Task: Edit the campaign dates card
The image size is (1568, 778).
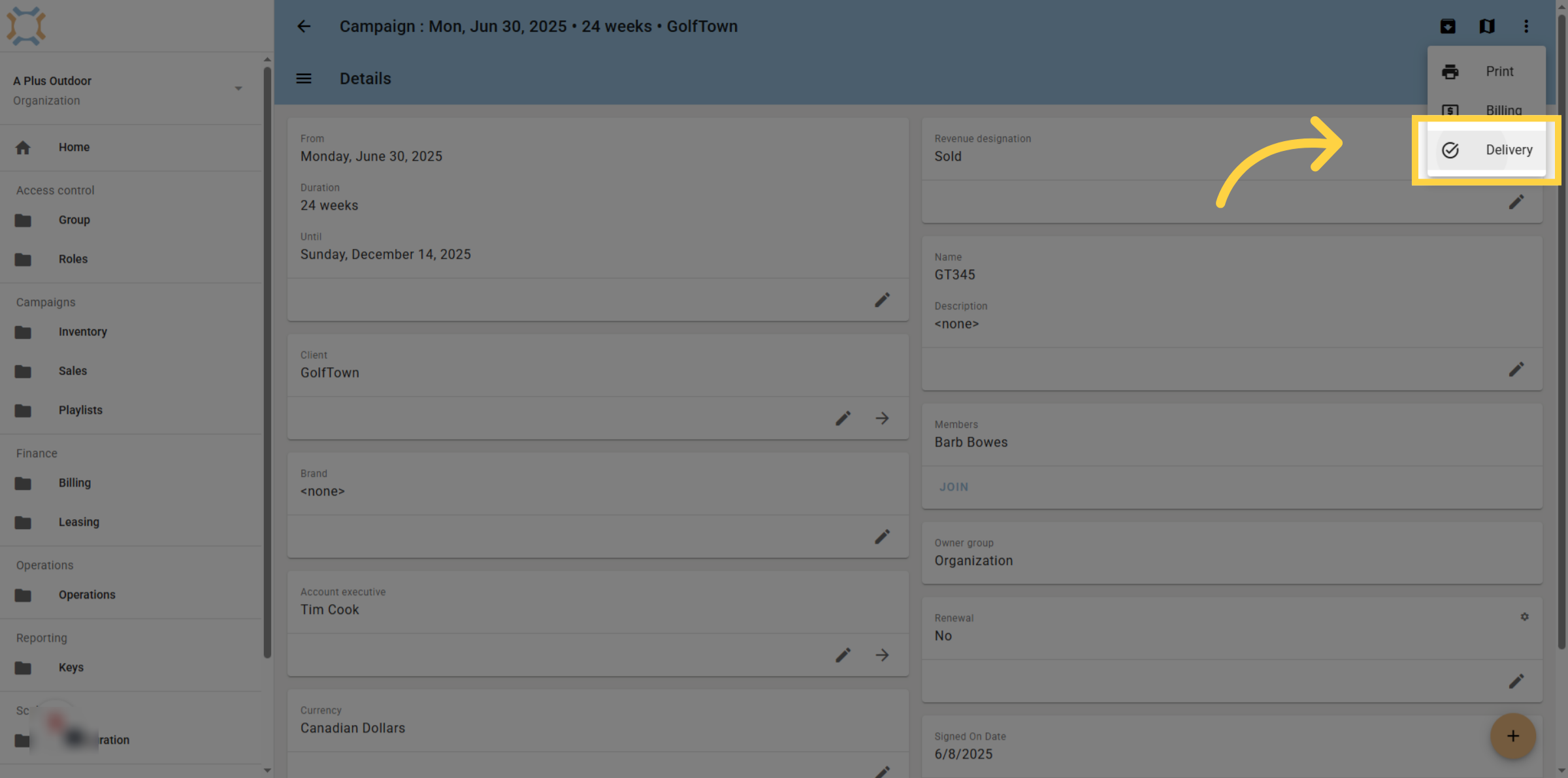Action: [x=882, y=300]
